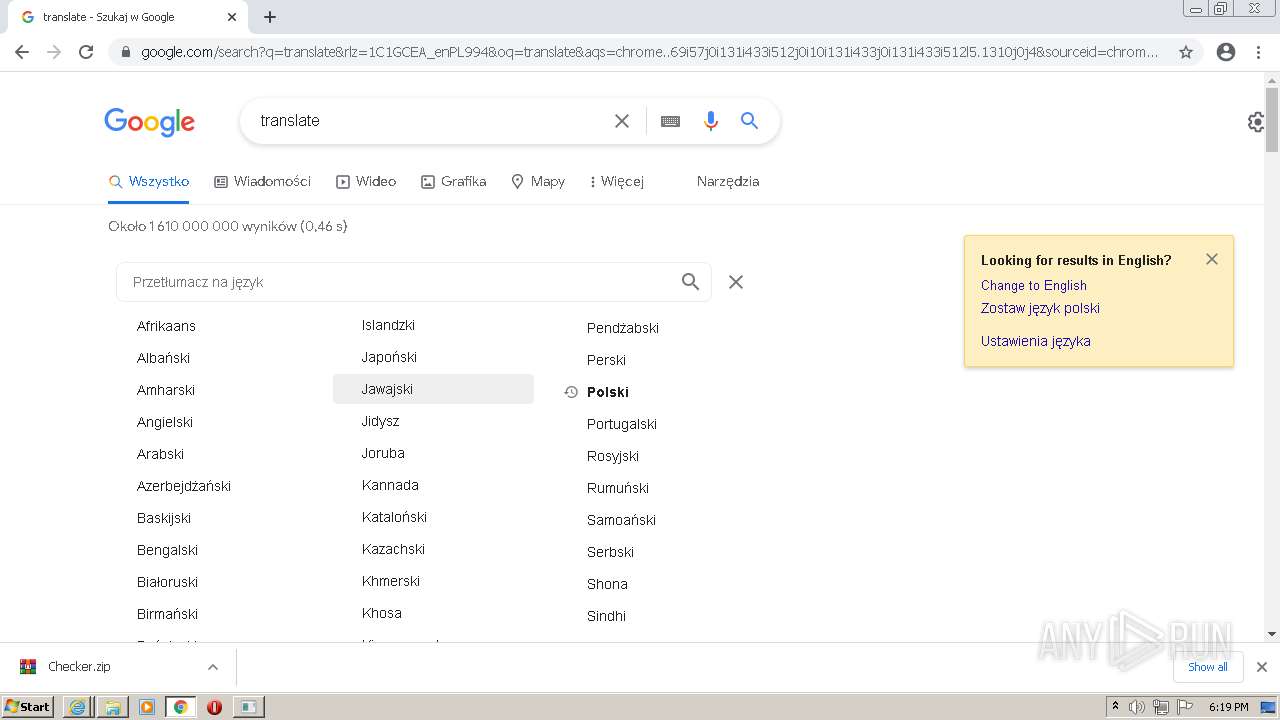Clear the search box with the X icon
This screenshot has height=720, width=1280.
pyautogui.click(x=622, y=121)
